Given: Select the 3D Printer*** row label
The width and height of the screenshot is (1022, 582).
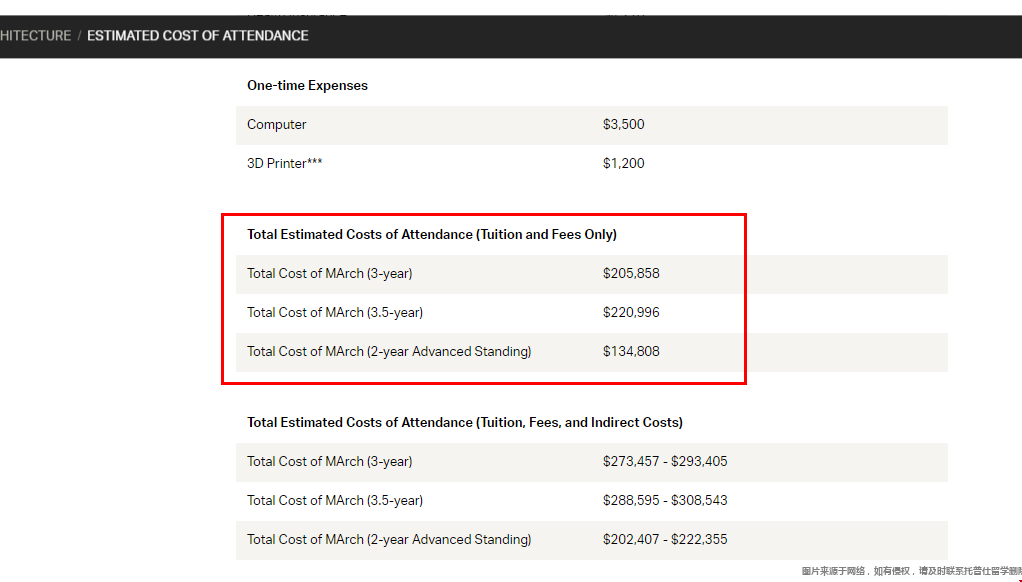Looking at the screenshot, I should coord(285,164).
